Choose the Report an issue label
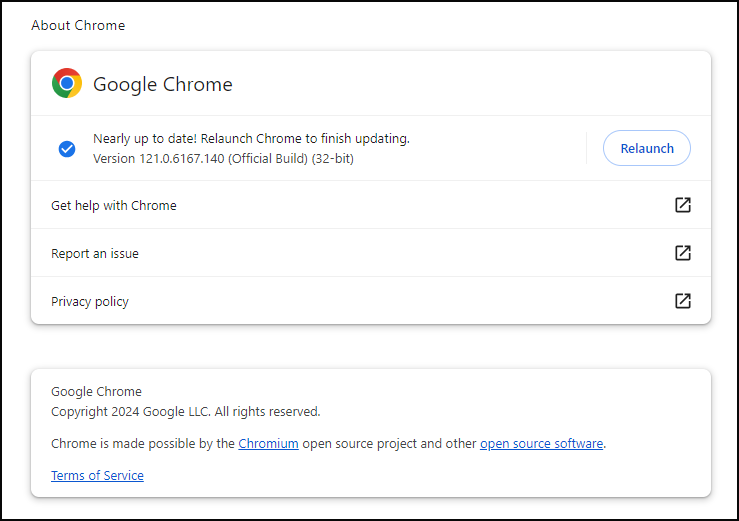739x521 pixels. click(x=95, y=254)
